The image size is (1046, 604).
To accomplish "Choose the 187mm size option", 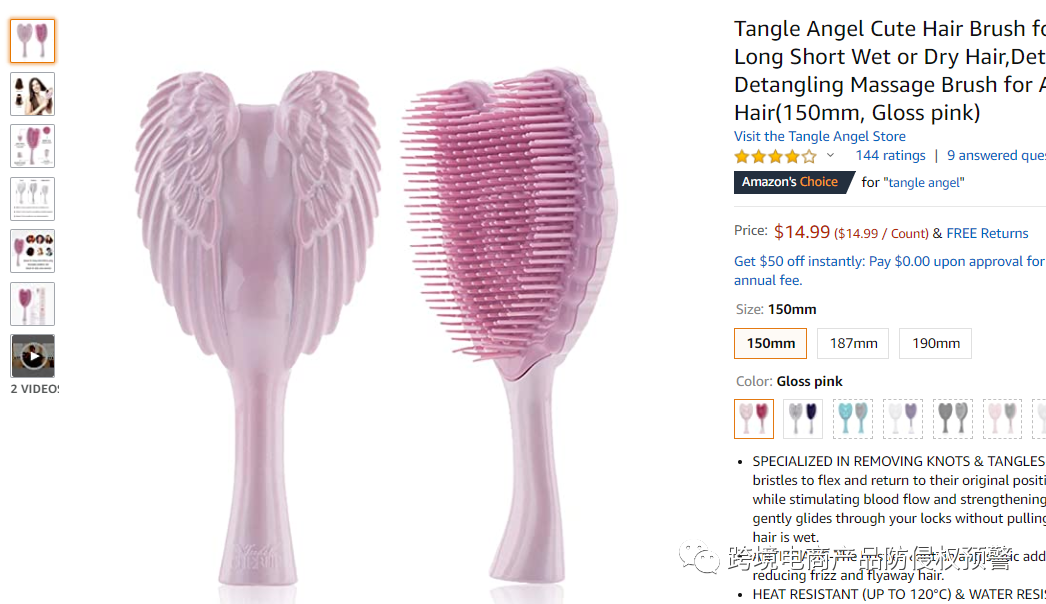I will point(853,343).
